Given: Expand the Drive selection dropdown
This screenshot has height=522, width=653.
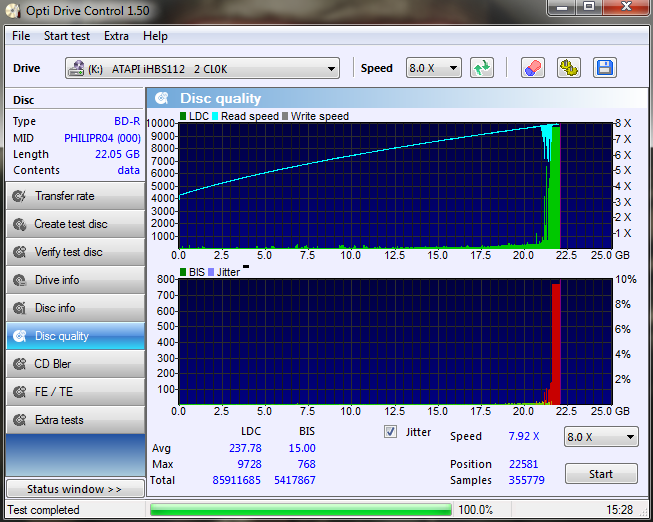Looking at the screenshot, I should 331,69.
